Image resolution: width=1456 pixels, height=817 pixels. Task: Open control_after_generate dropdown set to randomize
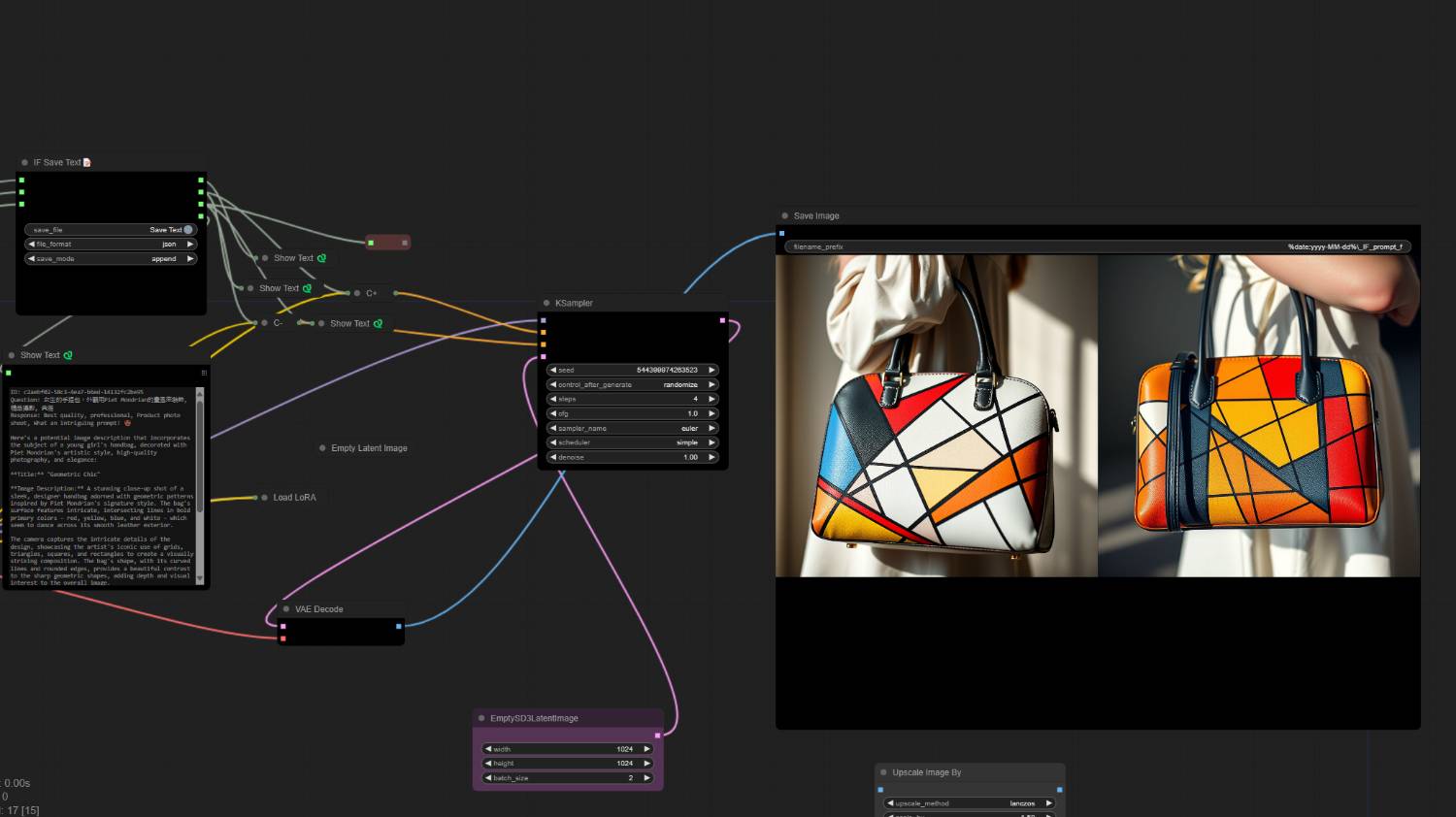click(632, 384)
